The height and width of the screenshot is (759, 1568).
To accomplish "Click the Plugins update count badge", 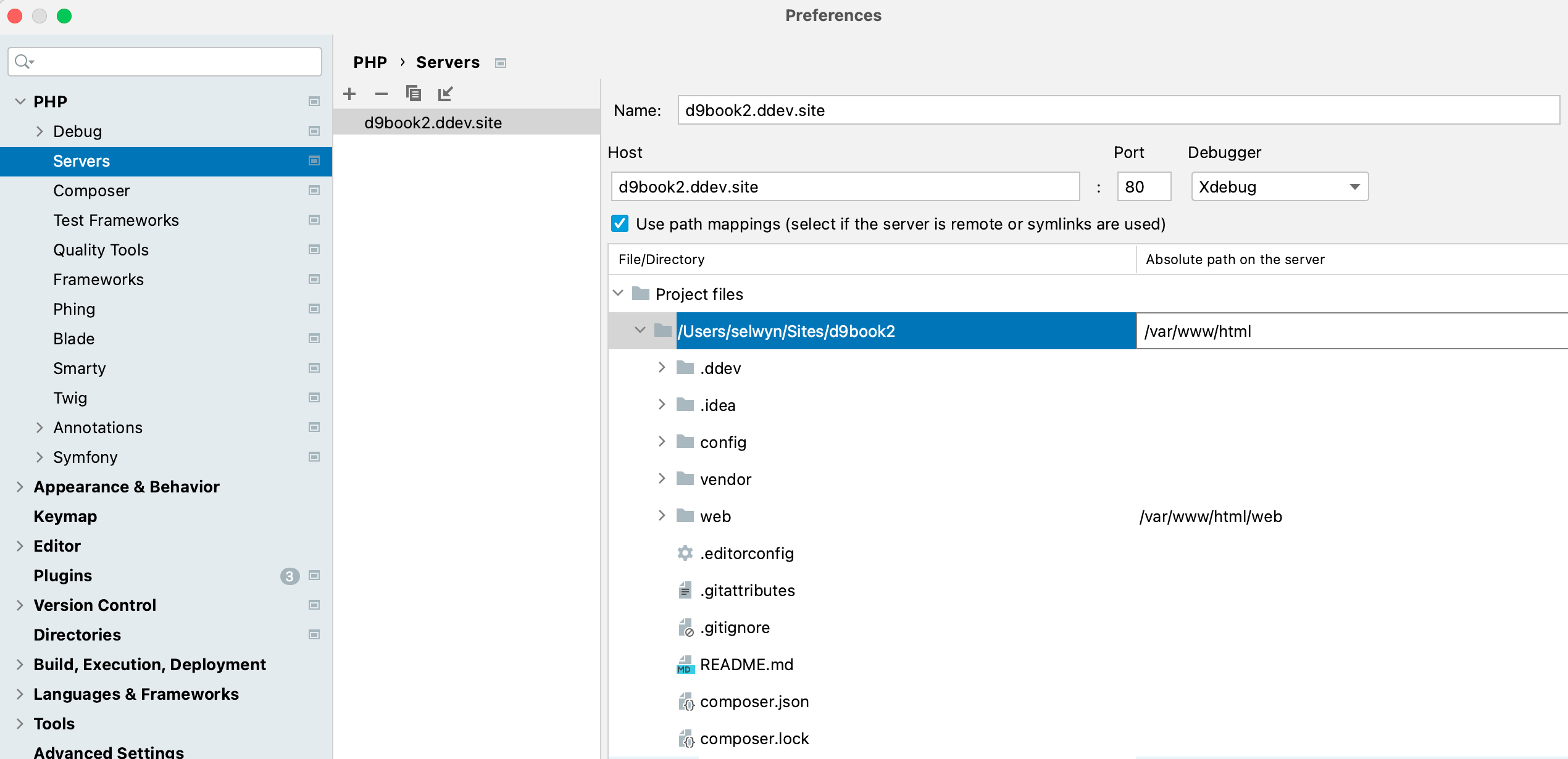I will click(x=290, y=576).
